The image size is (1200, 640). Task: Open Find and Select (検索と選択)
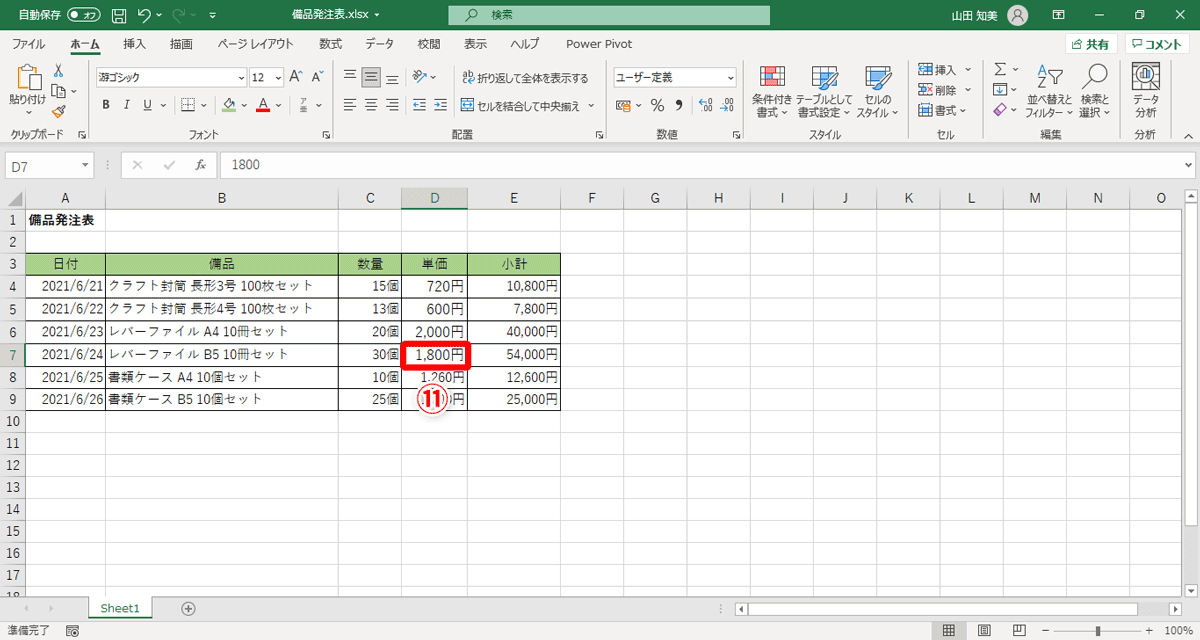click(x=1095, y=92)
